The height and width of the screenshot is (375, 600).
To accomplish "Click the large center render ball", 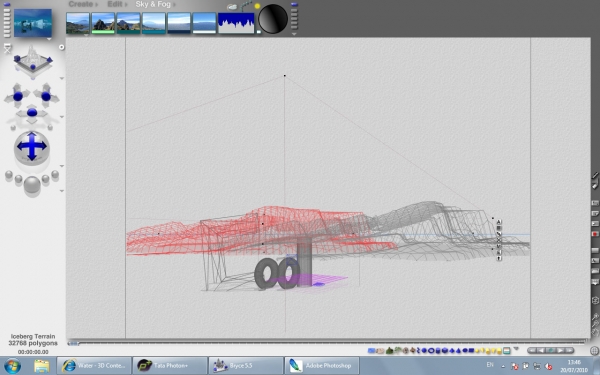I will (32, 184).
